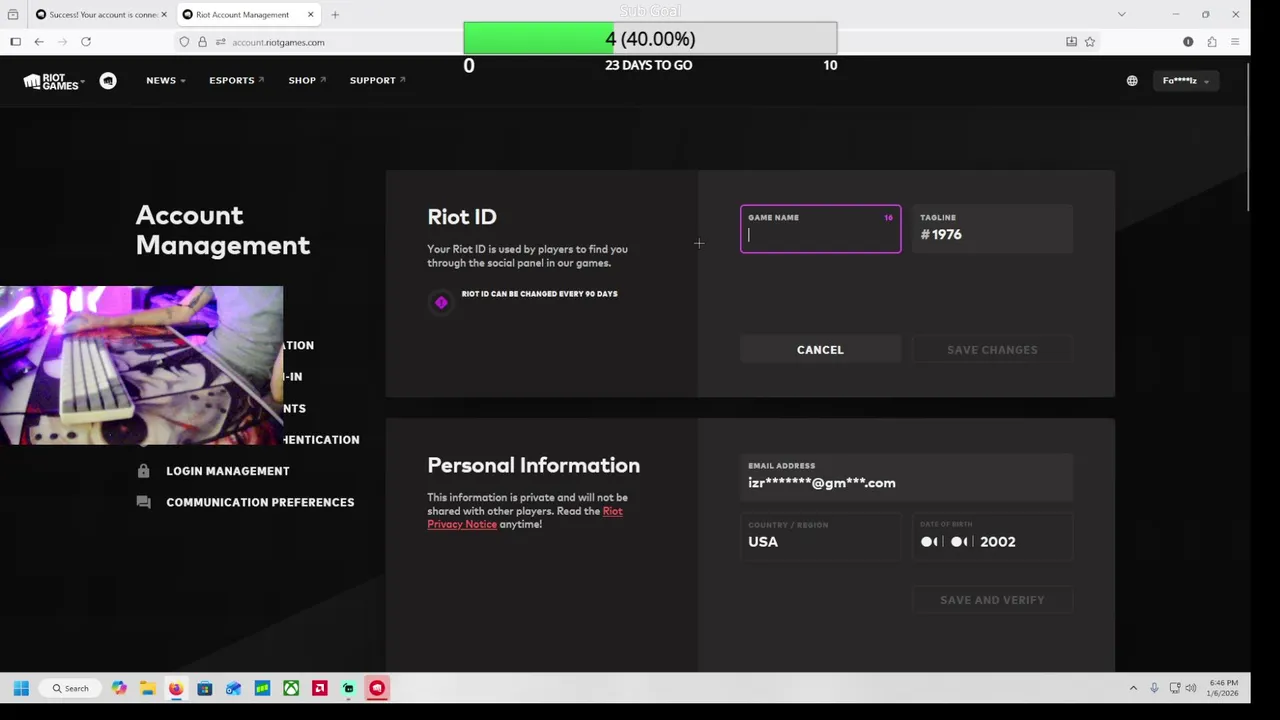Expand the NEWS menu
The width and height of the screenshot is (1280, 720).
[165, 81]
